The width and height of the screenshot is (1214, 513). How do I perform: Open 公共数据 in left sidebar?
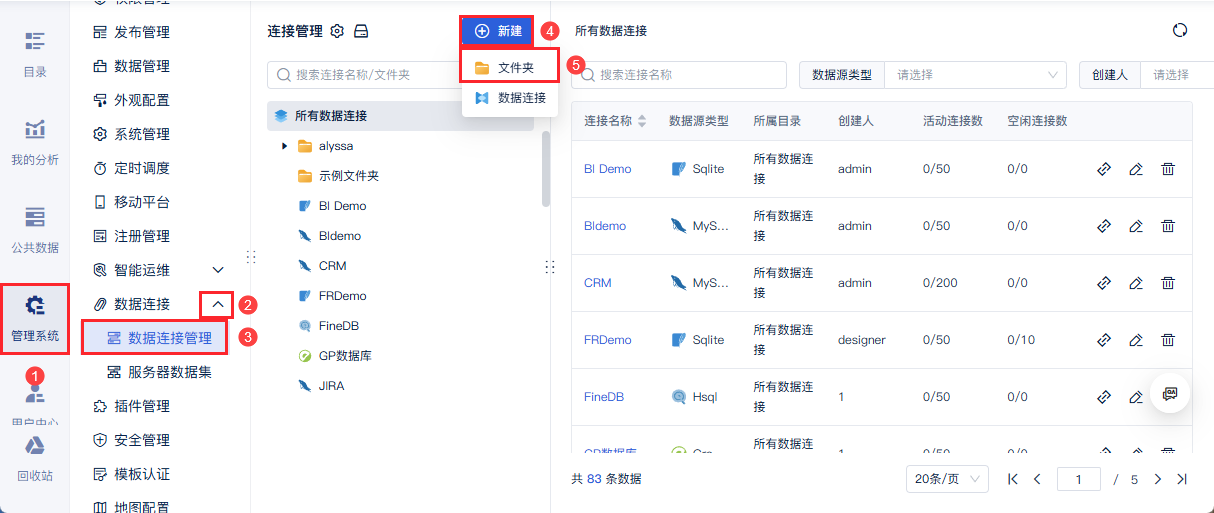(x=35, y=229)
